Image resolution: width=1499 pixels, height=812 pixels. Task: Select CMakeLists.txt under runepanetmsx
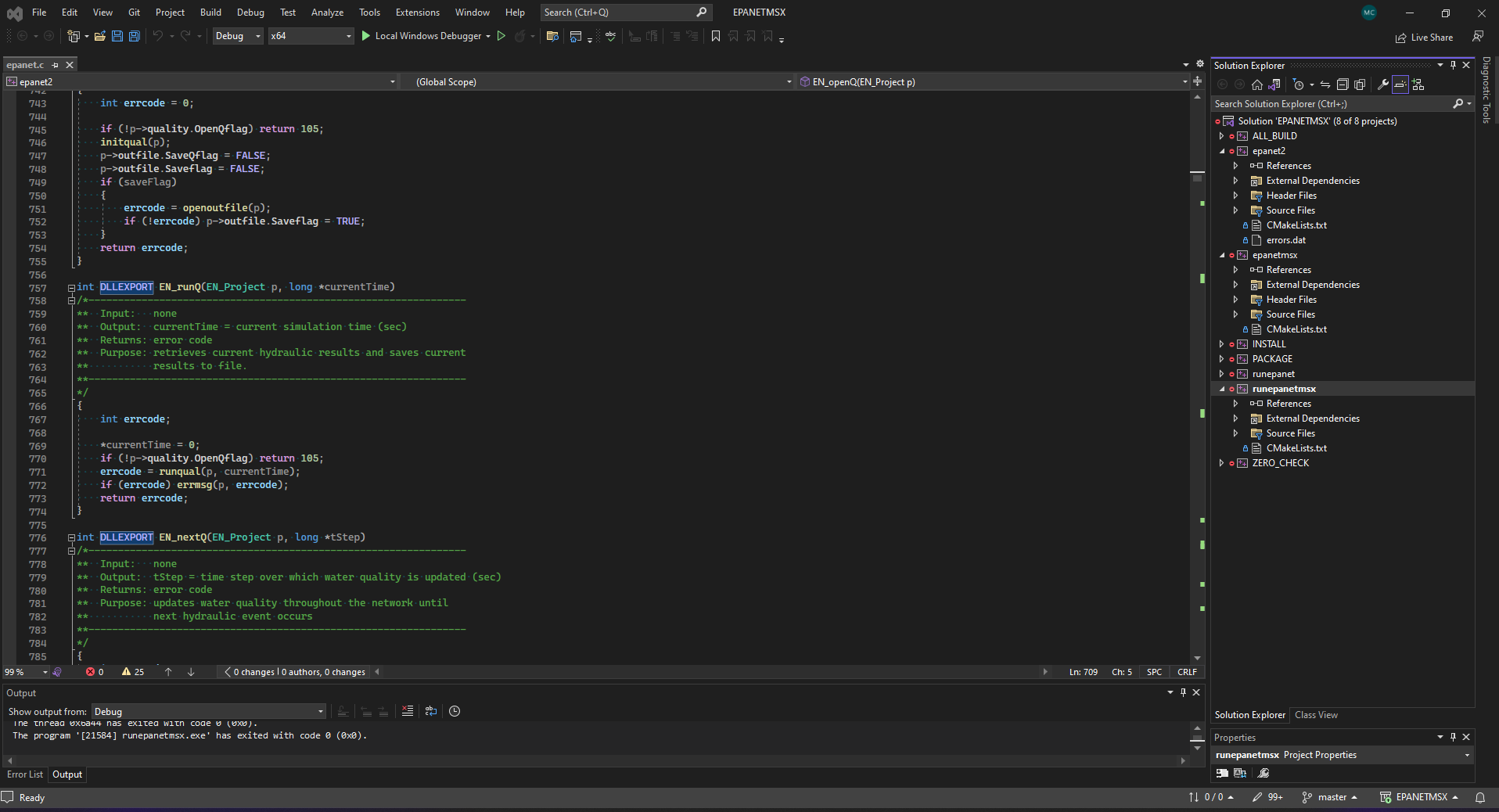tap(1296, 448)
